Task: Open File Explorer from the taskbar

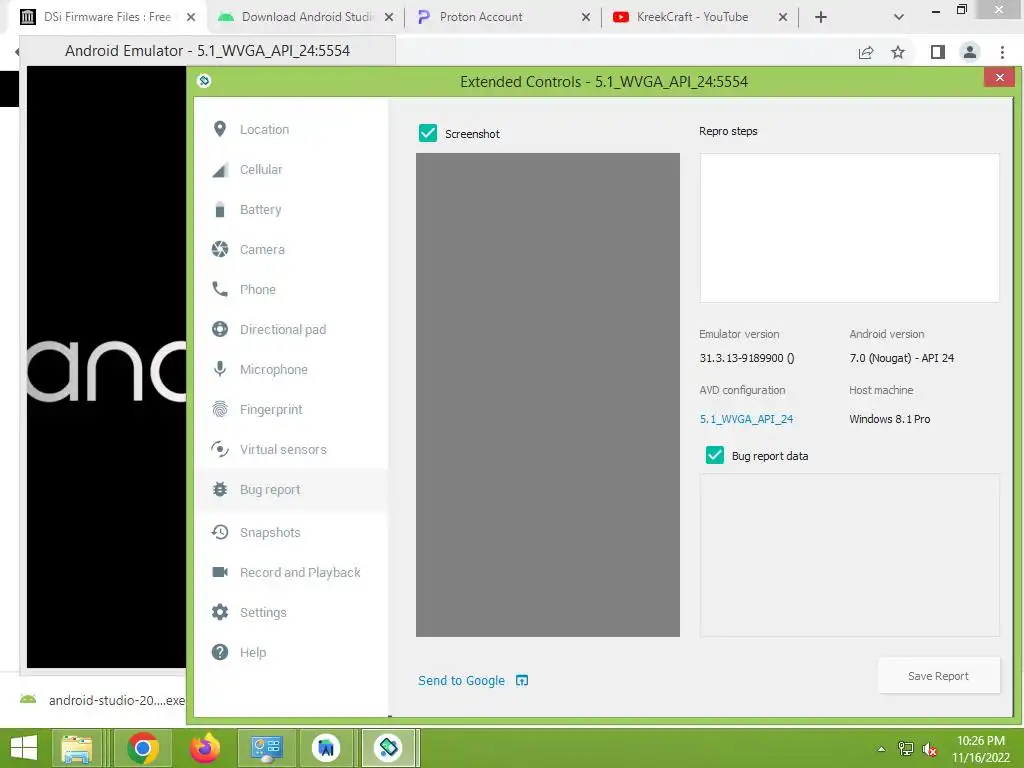Action: tap(77, 748)
